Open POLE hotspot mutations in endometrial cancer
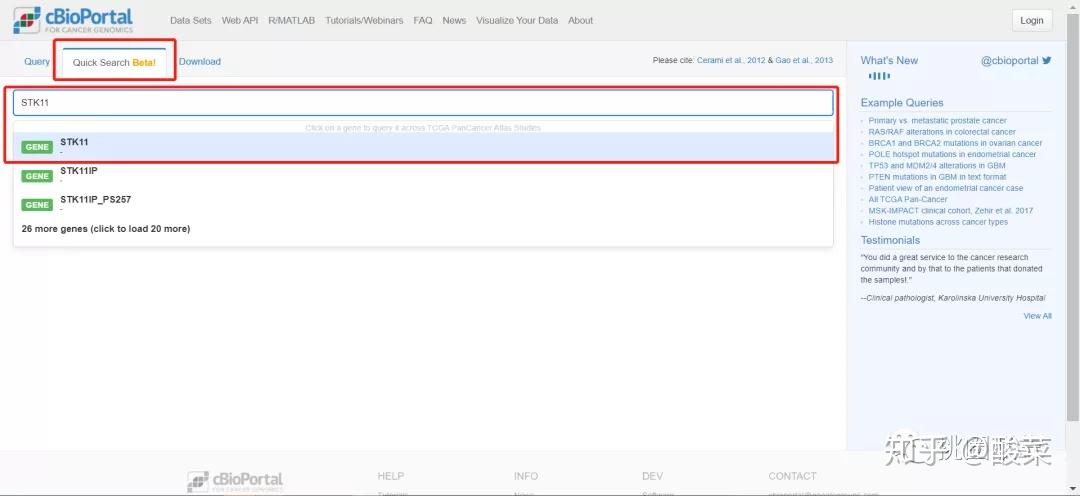The image size is (1080, 496). pos(953,154)
